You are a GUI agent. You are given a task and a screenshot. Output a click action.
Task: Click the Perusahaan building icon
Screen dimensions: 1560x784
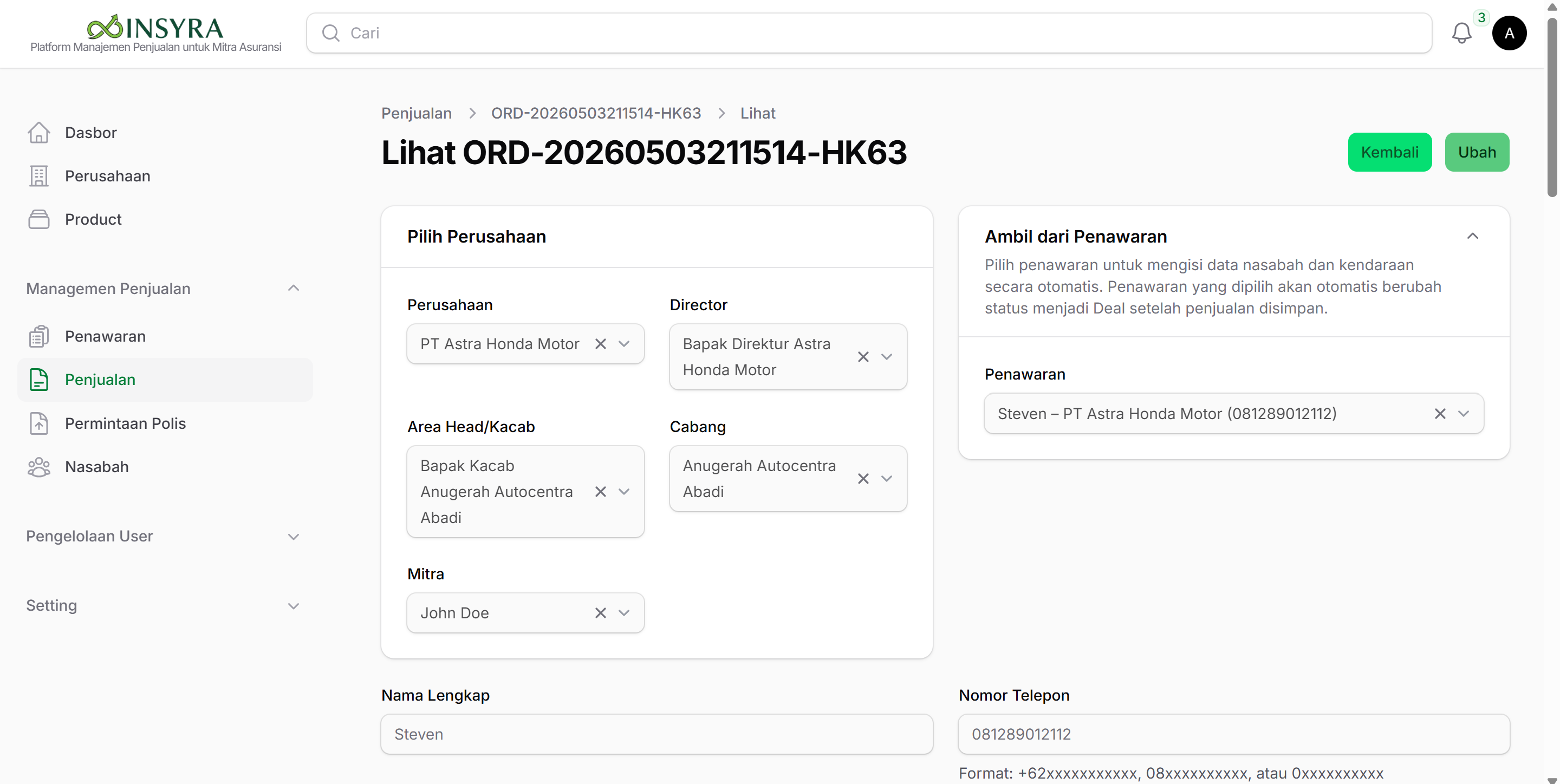coord(39,176)
